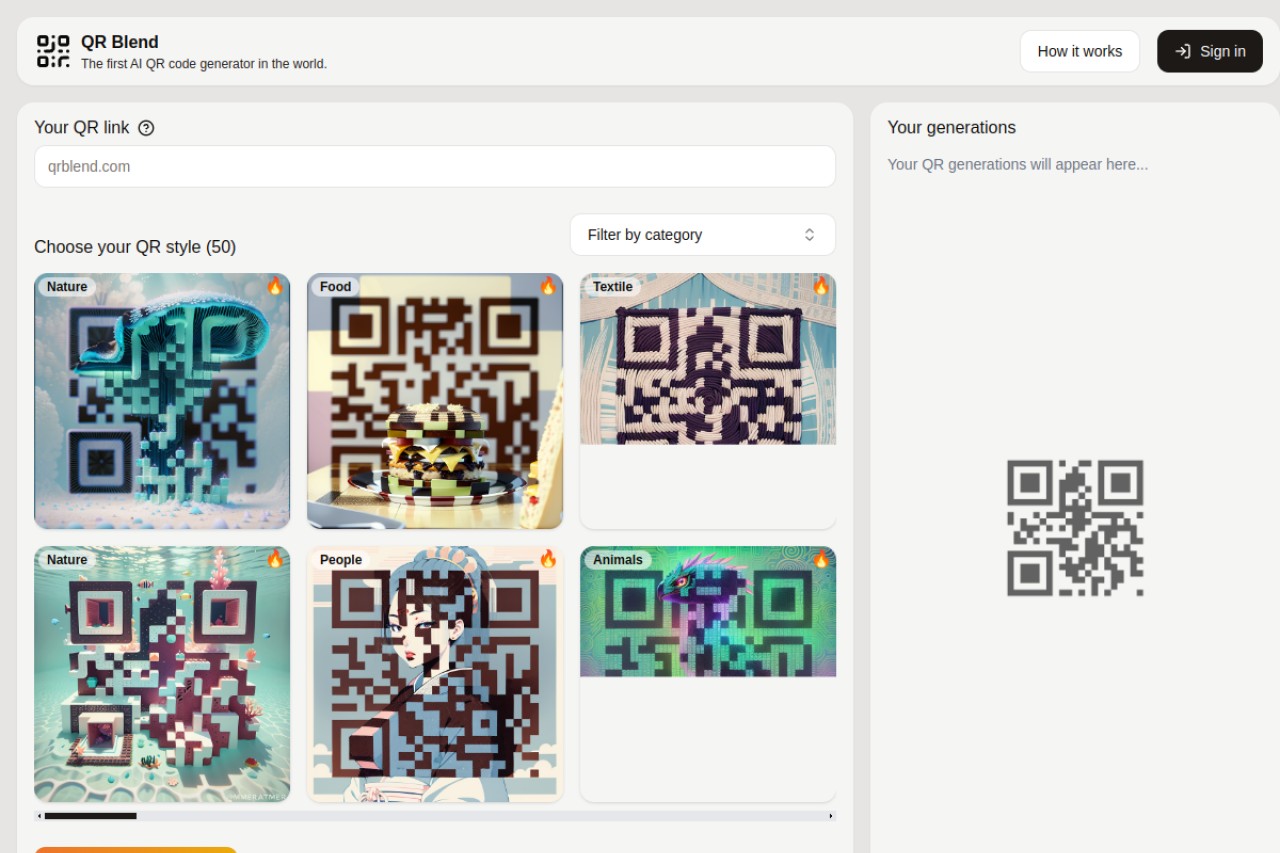
Task: Click the flame icon on the People card
Action: pyautogui.click(x=548, y=559)
